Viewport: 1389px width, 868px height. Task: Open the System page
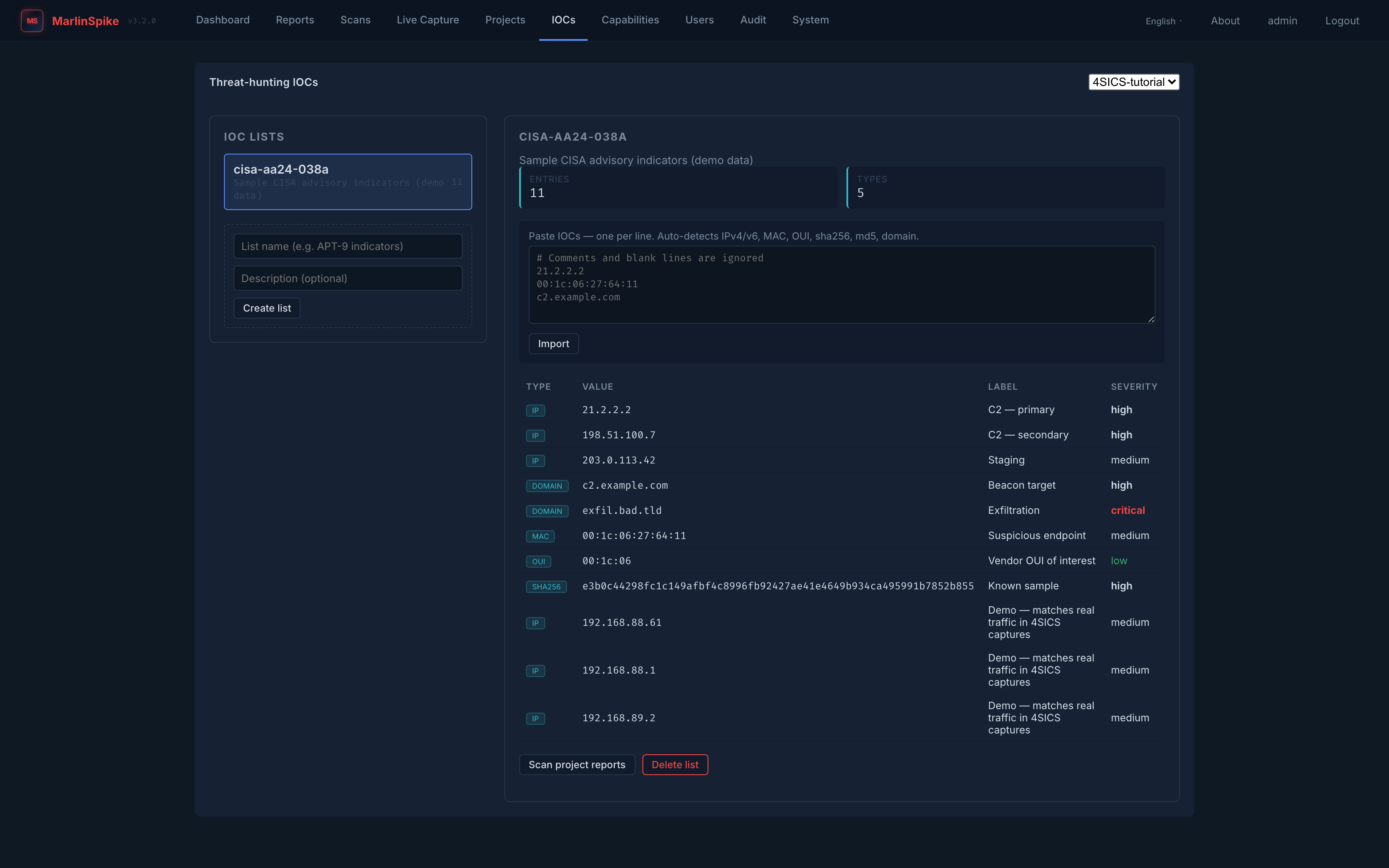pos(810,20)
